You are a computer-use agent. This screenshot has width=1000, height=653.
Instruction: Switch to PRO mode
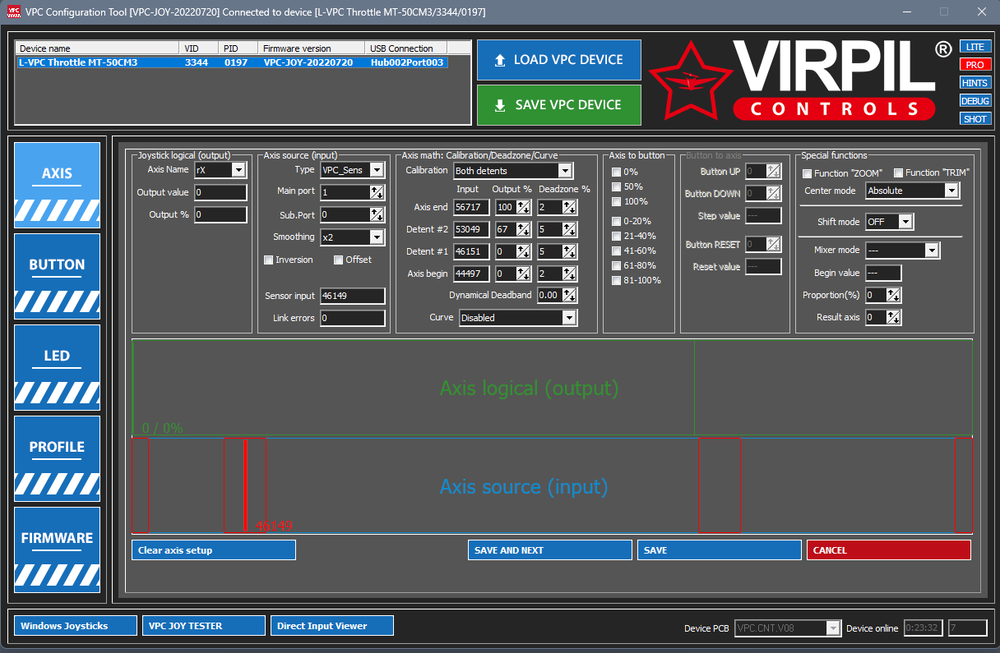point(974,64)
